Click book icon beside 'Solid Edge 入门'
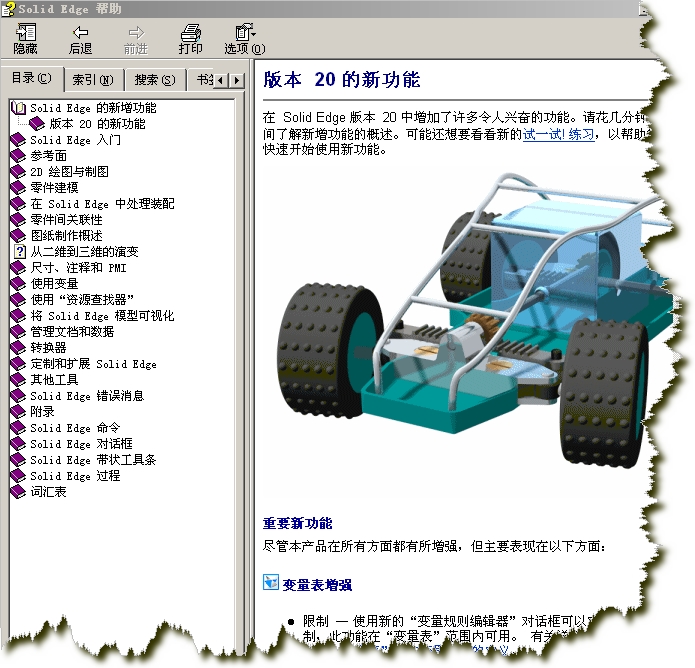The image size is (695, 668). (18, 140)
